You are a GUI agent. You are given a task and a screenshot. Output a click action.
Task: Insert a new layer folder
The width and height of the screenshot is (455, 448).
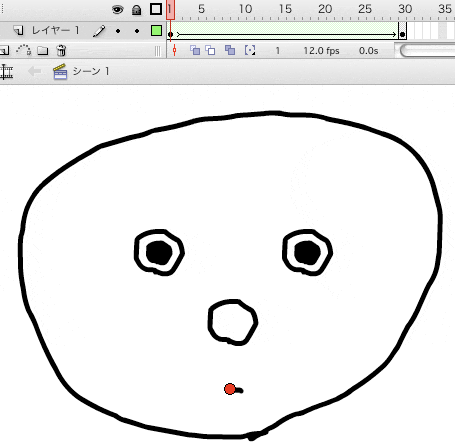pos(43,51)
